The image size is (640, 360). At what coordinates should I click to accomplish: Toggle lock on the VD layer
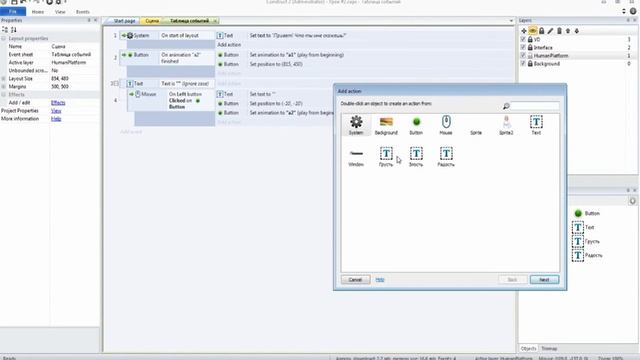click(530, 39)
